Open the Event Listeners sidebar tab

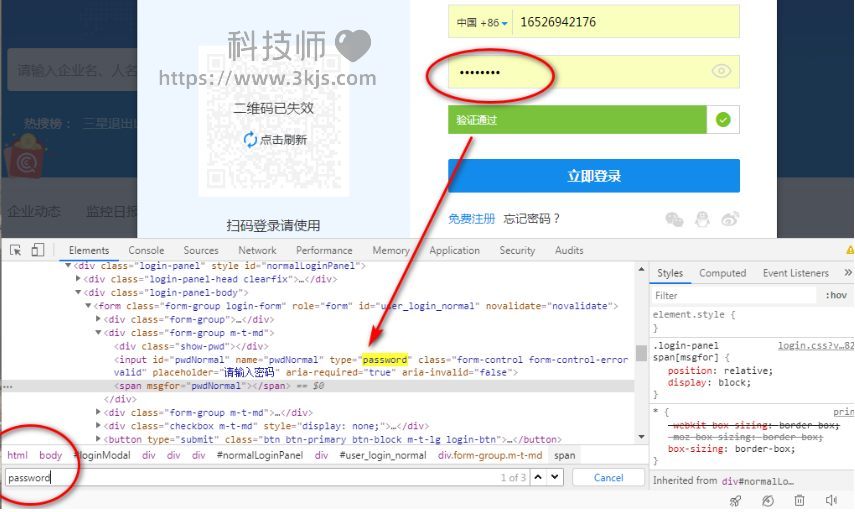(796, 273)
